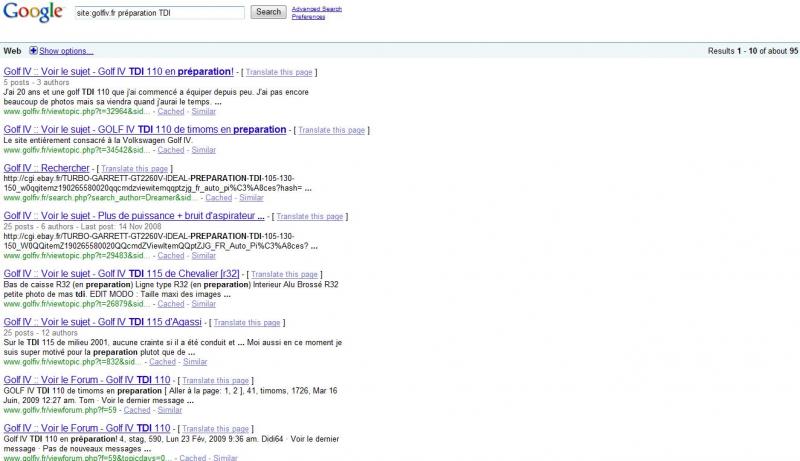Open Similar link for viewtopic t=32964 result

tap(204, 111)
